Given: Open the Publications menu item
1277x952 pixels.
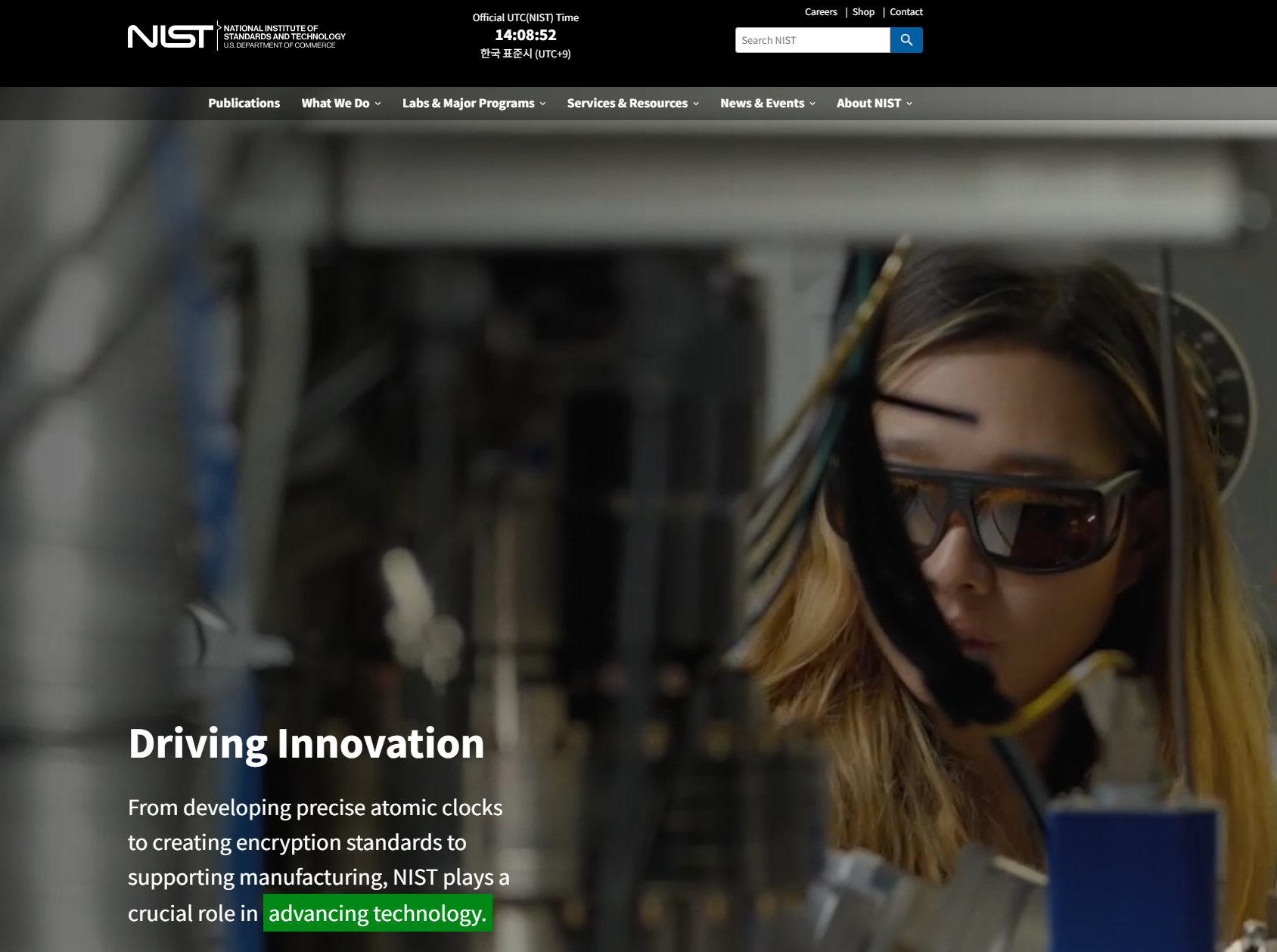Looking at the screenshot, I should pyautogui.click(x=244, y=104).
